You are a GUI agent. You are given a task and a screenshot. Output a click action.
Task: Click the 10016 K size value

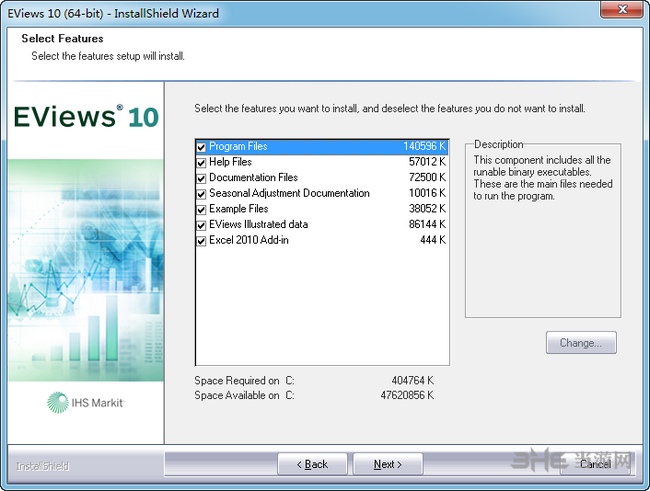point(427,193)
